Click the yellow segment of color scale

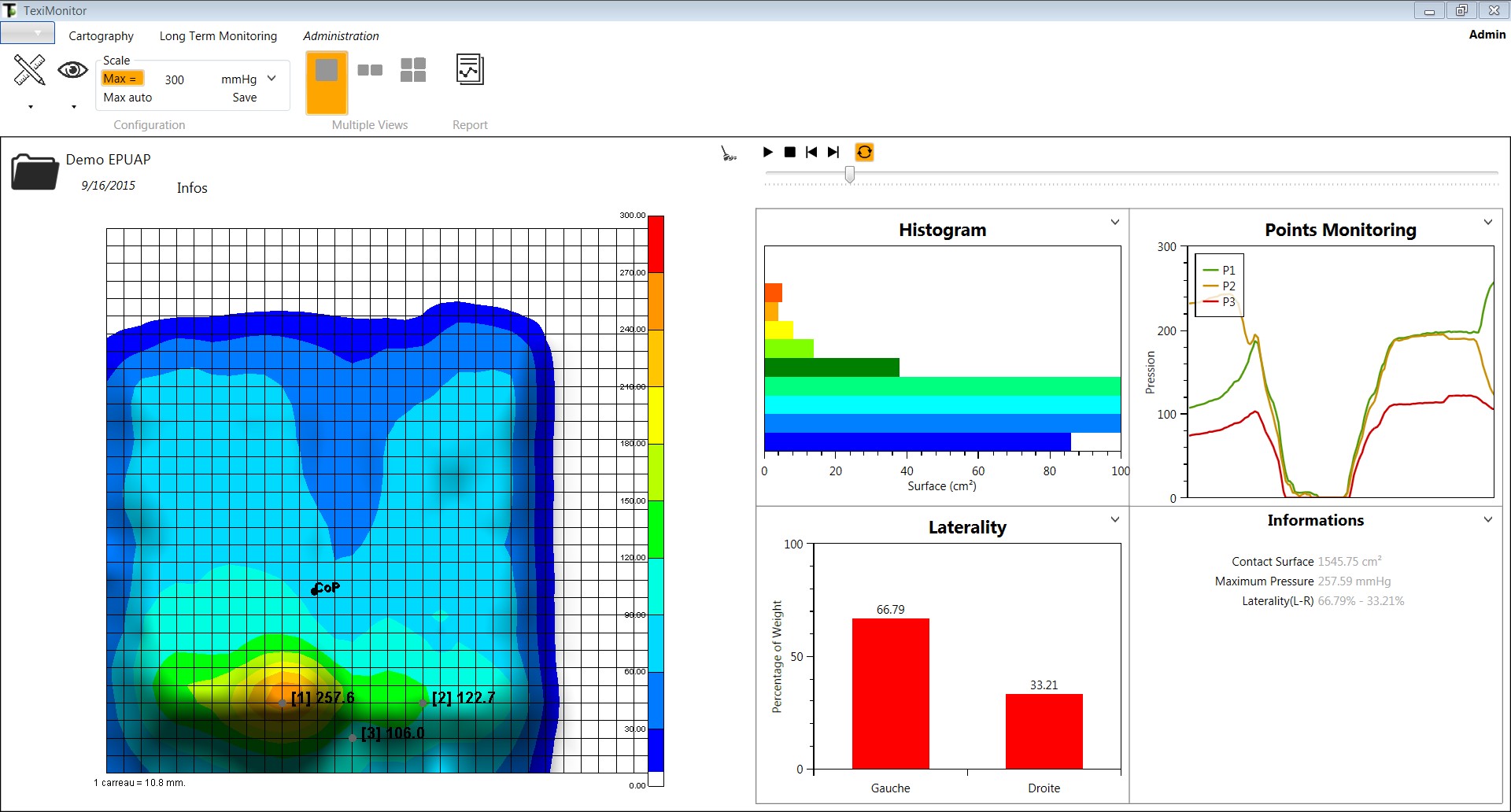point(656,415)
